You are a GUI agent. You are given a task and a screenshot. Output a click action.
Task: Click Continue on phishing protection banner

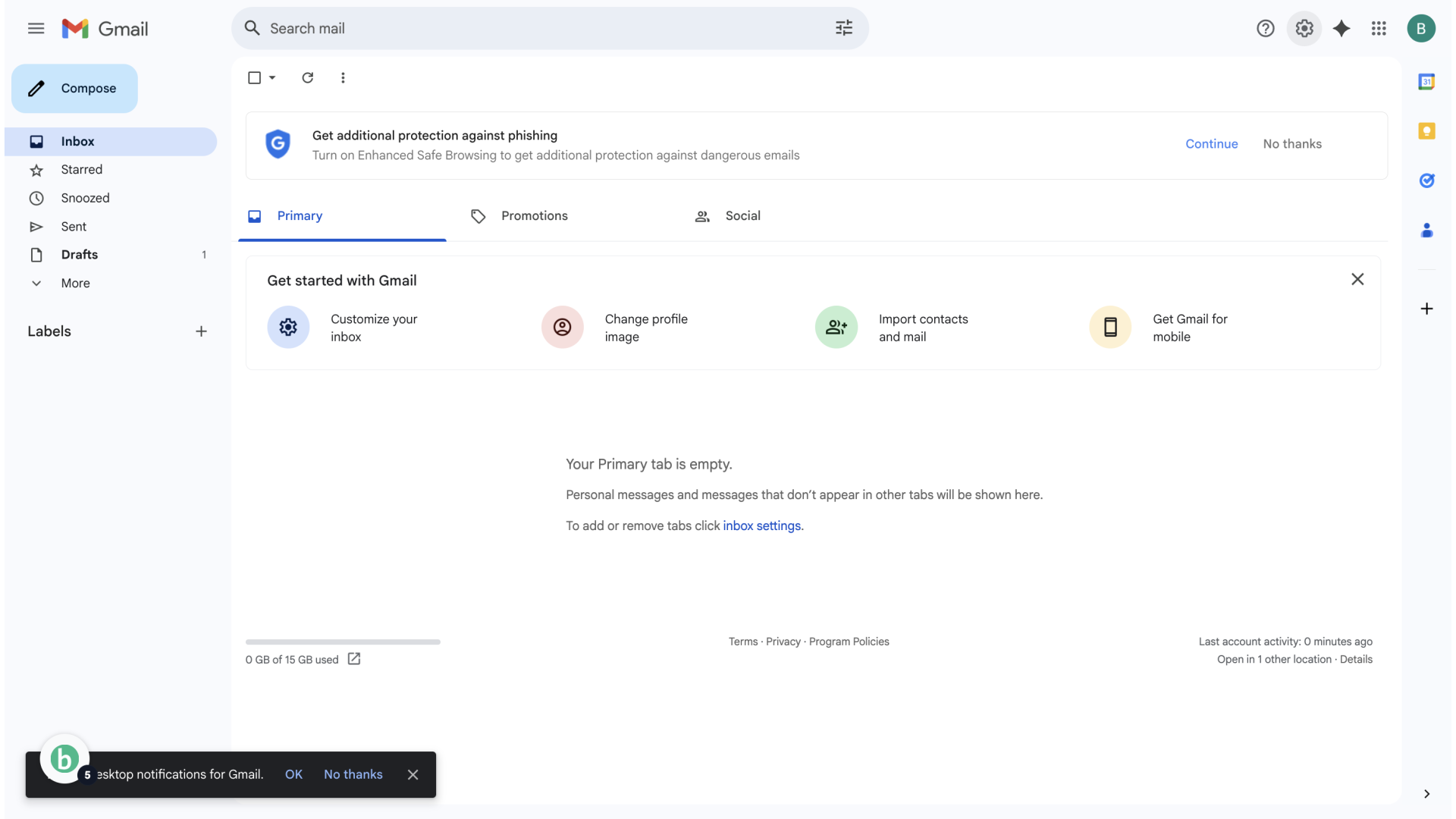[x=1211, y=144]
